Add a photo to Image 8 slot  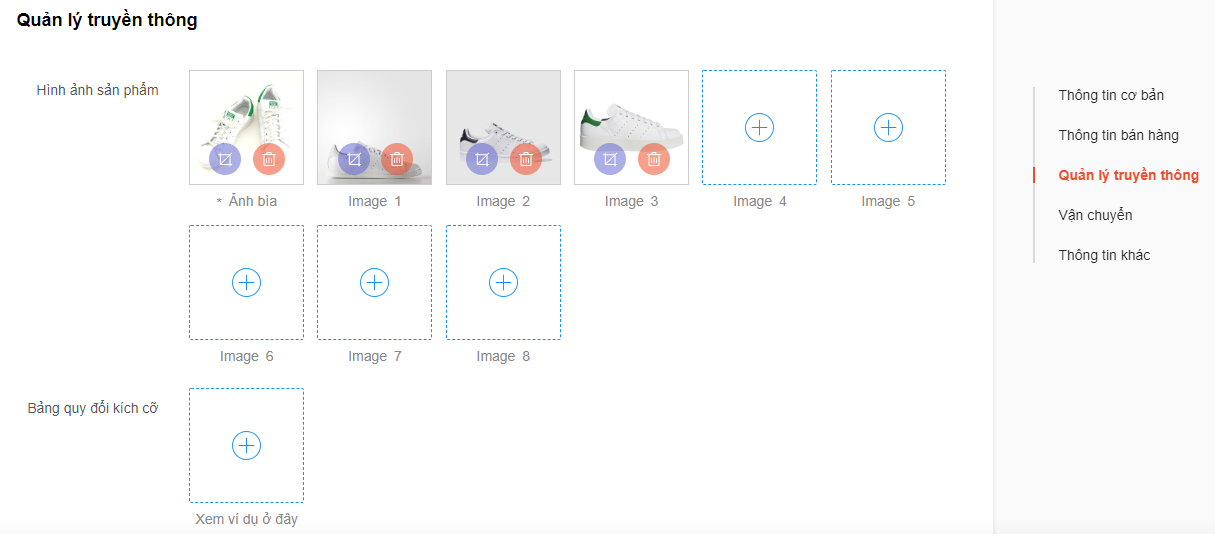(x=503, y=283)
